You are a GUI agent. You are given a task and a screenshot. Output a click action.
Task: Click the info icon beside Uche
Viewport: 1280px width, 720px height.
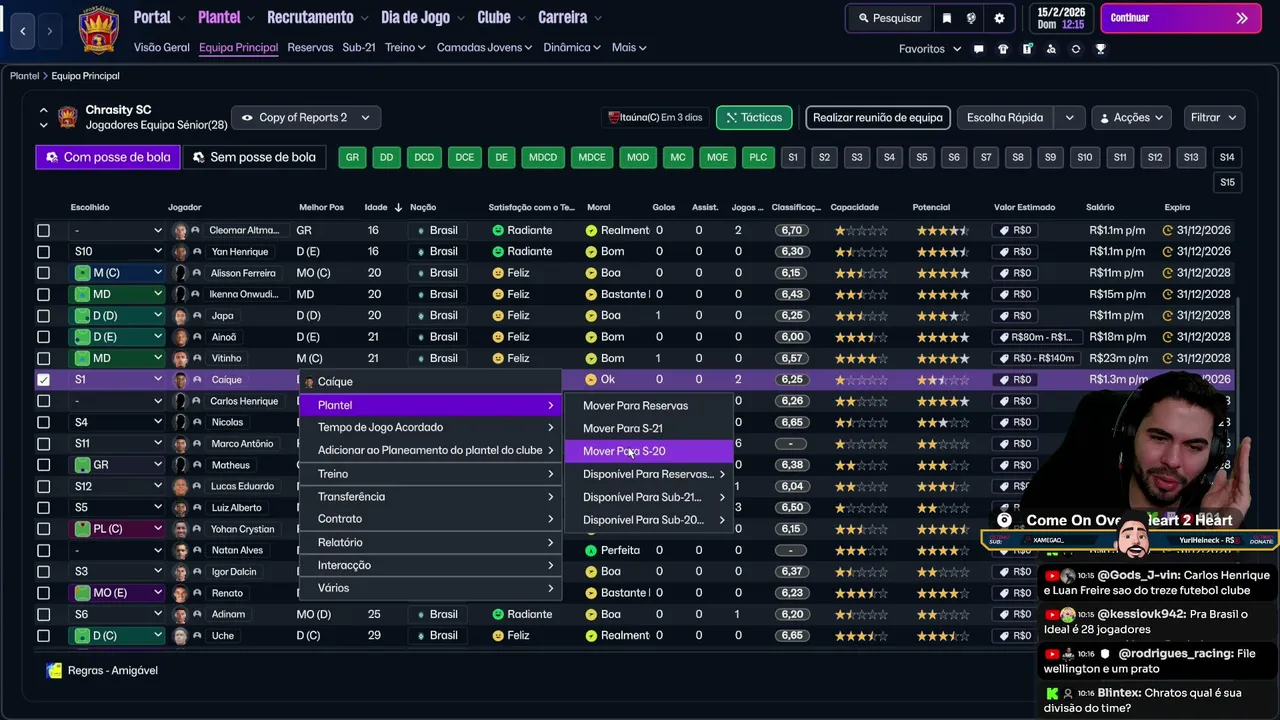click(x=196, y=636)
